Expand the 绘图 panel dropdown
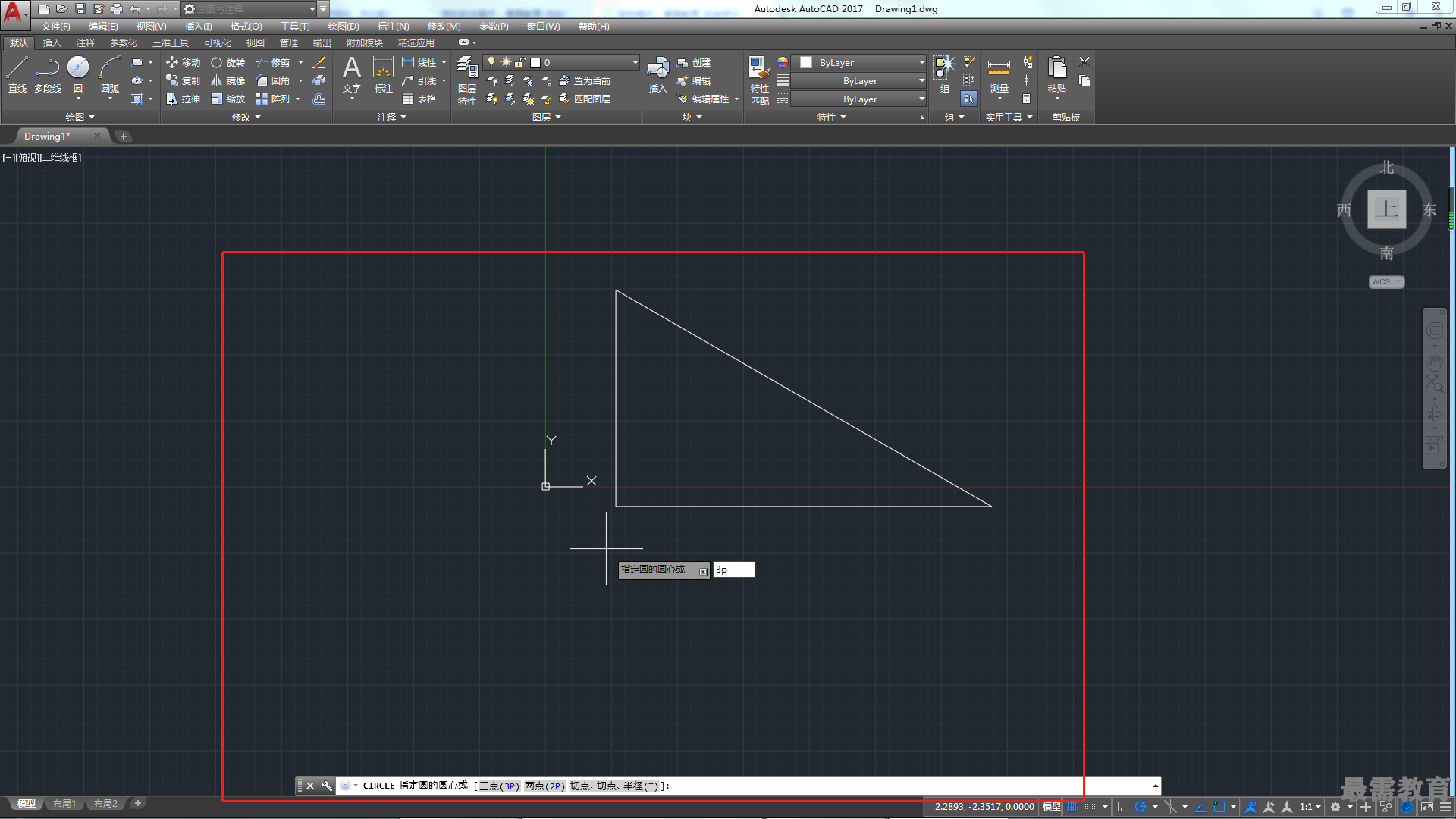 [x=80, y=117]
